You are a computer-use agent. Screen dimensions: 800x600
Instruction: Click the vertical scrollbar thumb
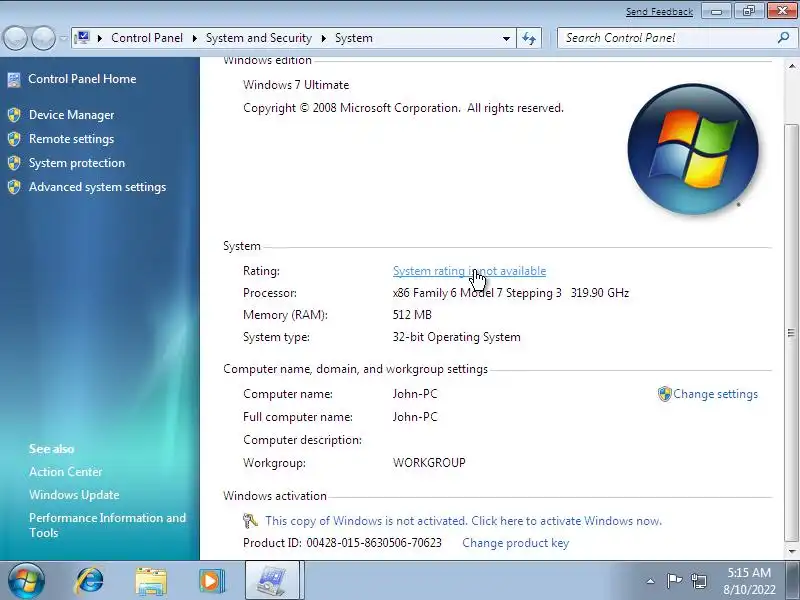click(x=791, y=333)
